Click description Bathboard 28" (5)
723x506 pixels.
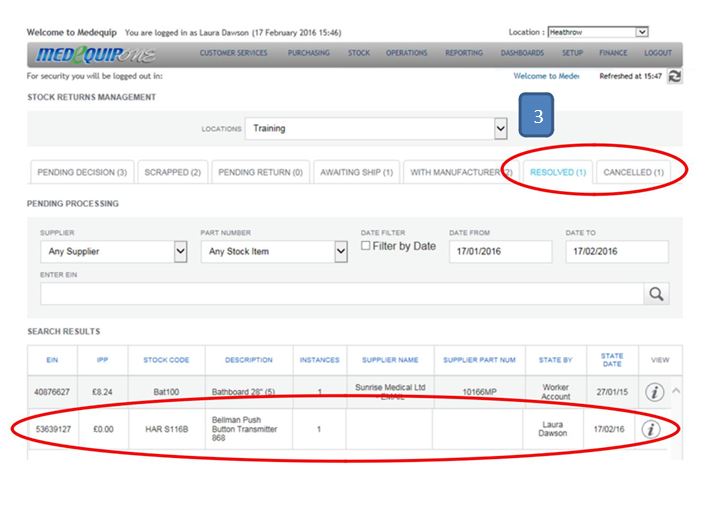click(243, 392)
